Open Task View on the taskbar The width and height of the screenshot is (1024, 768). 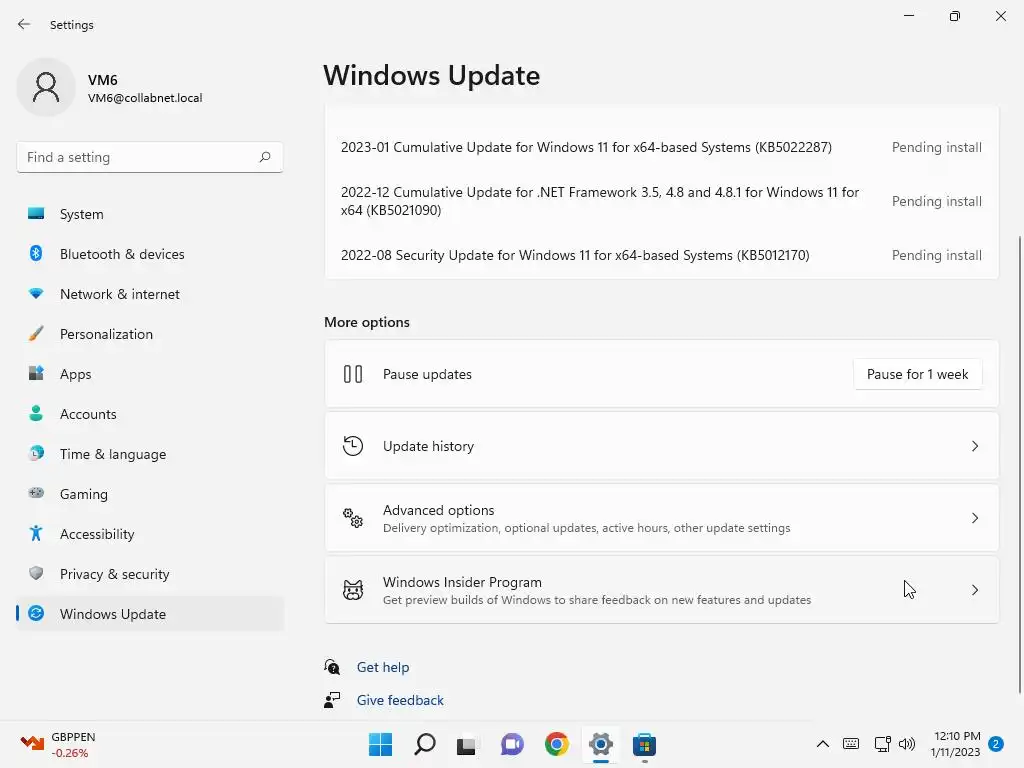pyautogui.click(x=466, y=744)
